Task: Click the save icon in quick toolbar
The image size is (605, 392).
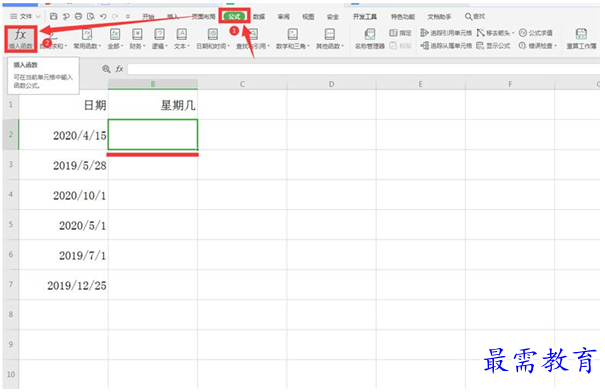Action: (x=54, y=16)
